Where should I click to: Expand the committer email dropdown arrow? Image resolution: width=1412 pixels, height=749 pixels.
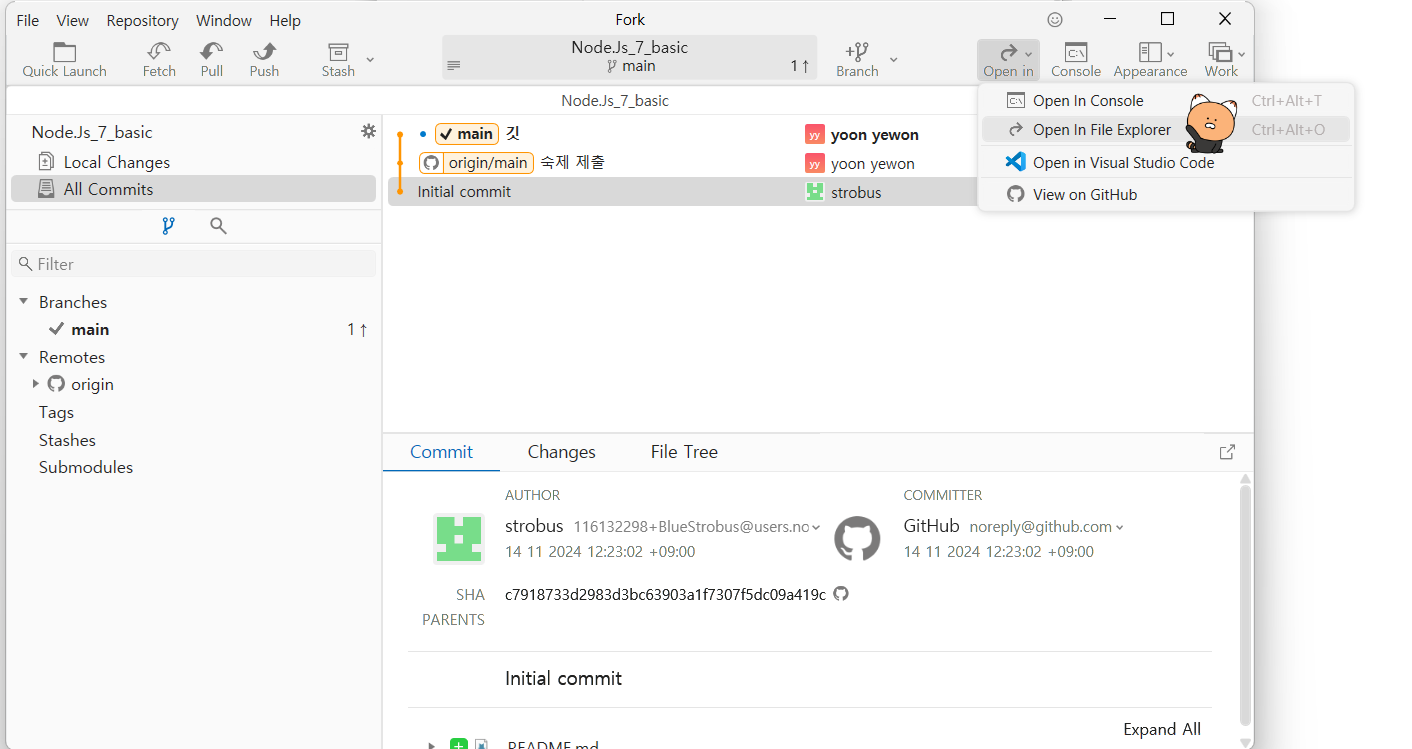coord(1119,527)
